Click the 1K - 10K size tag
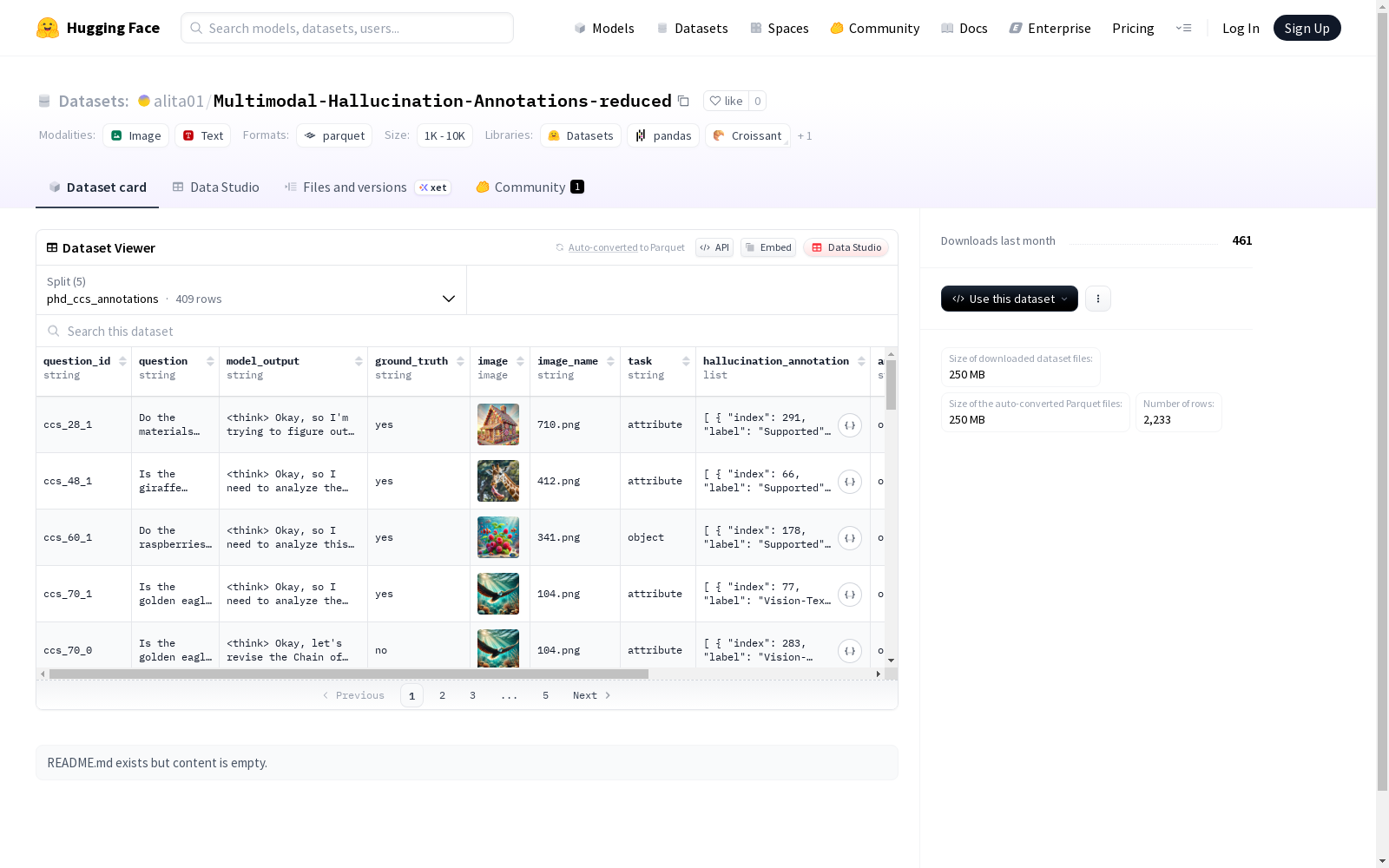 pyautogui.click(x=444, y=135)
